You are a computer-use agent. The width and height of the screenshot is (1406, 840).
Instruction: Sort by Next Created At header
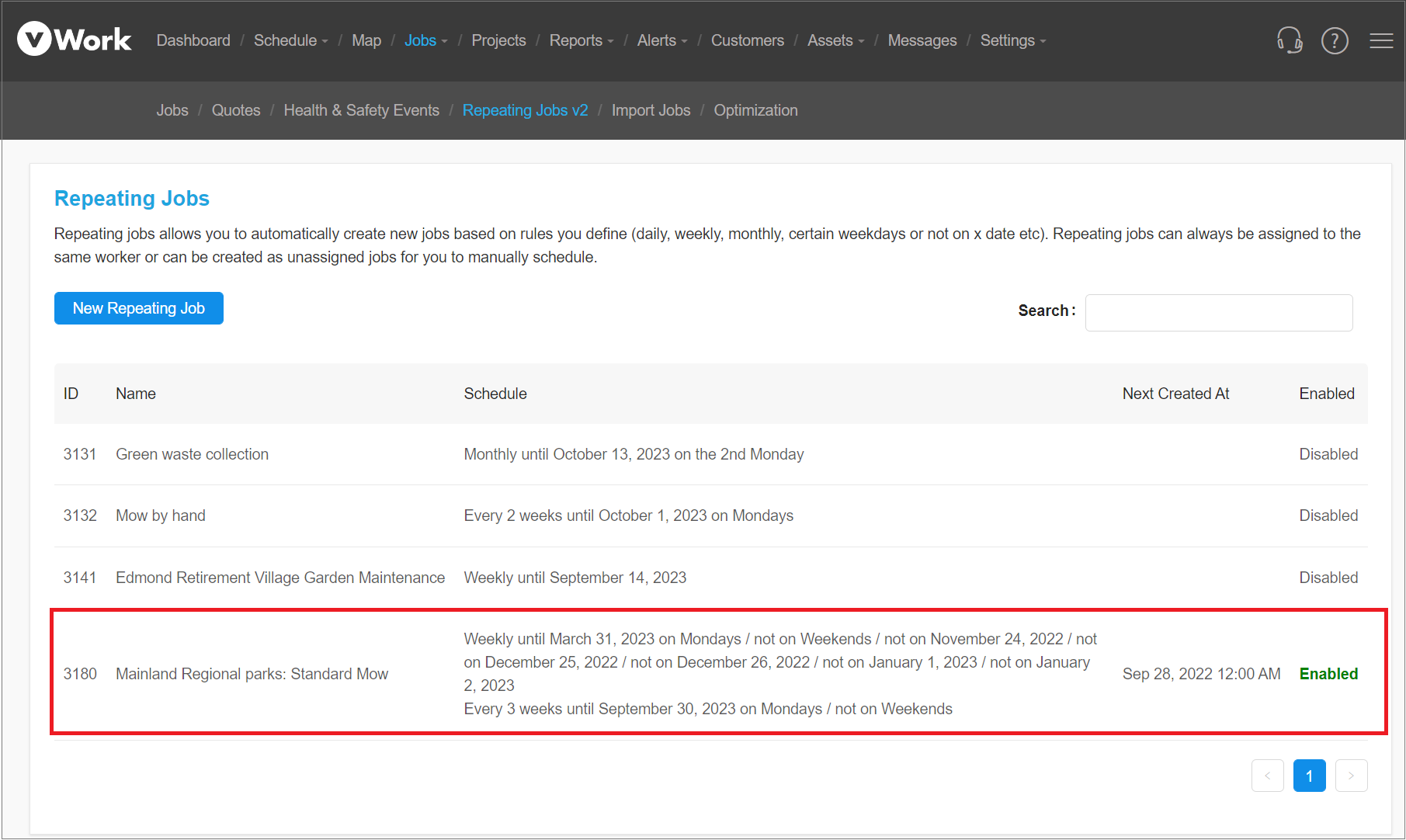pos(1176,394)
